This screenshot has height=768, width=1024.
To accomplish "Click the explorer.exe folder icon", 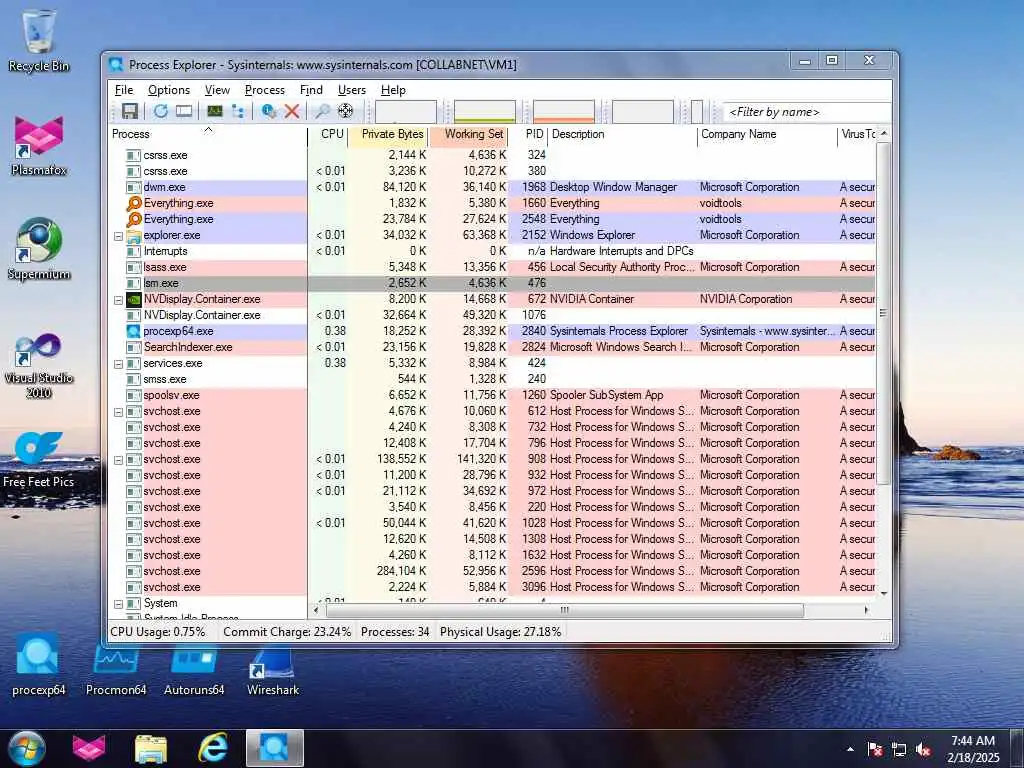I will pyautogui.click(x=134, y=235).
